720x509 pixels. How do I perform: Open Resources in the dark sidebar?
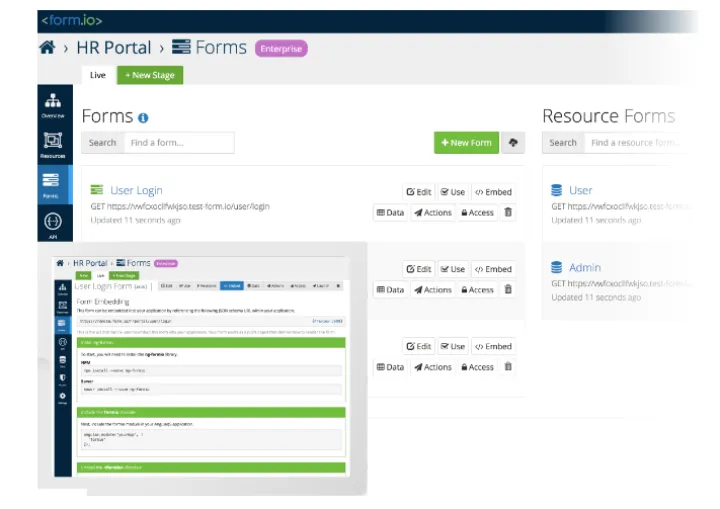[53, 145]
